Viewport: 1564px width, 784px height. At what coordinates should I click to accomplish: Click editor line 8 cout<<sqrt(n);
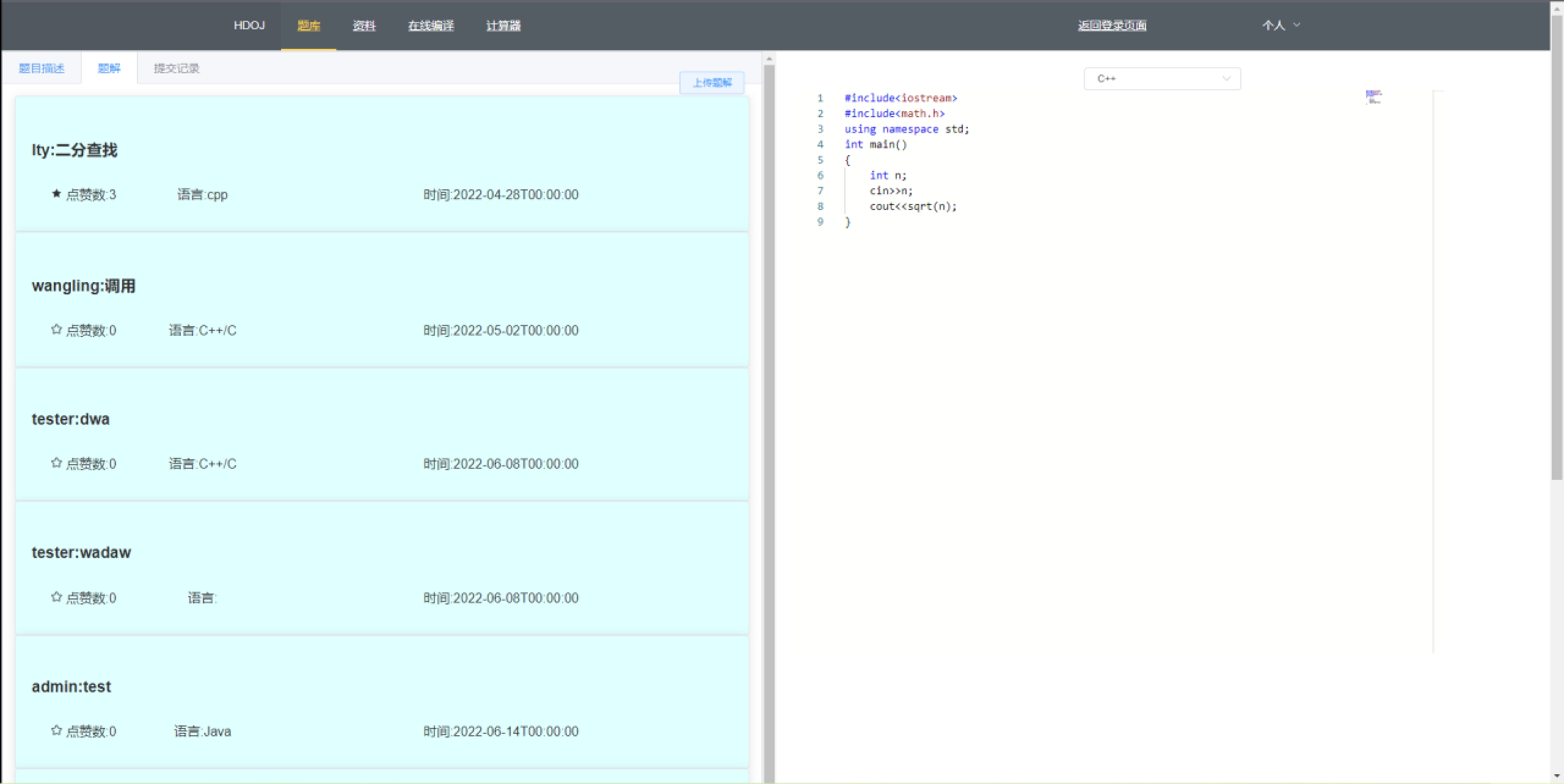coord(913,206)
